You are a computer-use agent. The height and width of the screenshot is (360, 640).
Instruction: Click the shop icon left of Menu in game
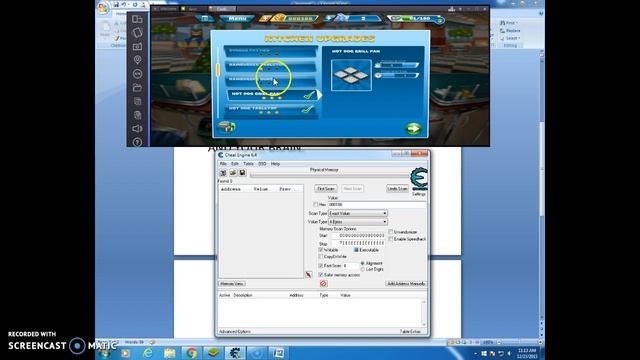205,18
